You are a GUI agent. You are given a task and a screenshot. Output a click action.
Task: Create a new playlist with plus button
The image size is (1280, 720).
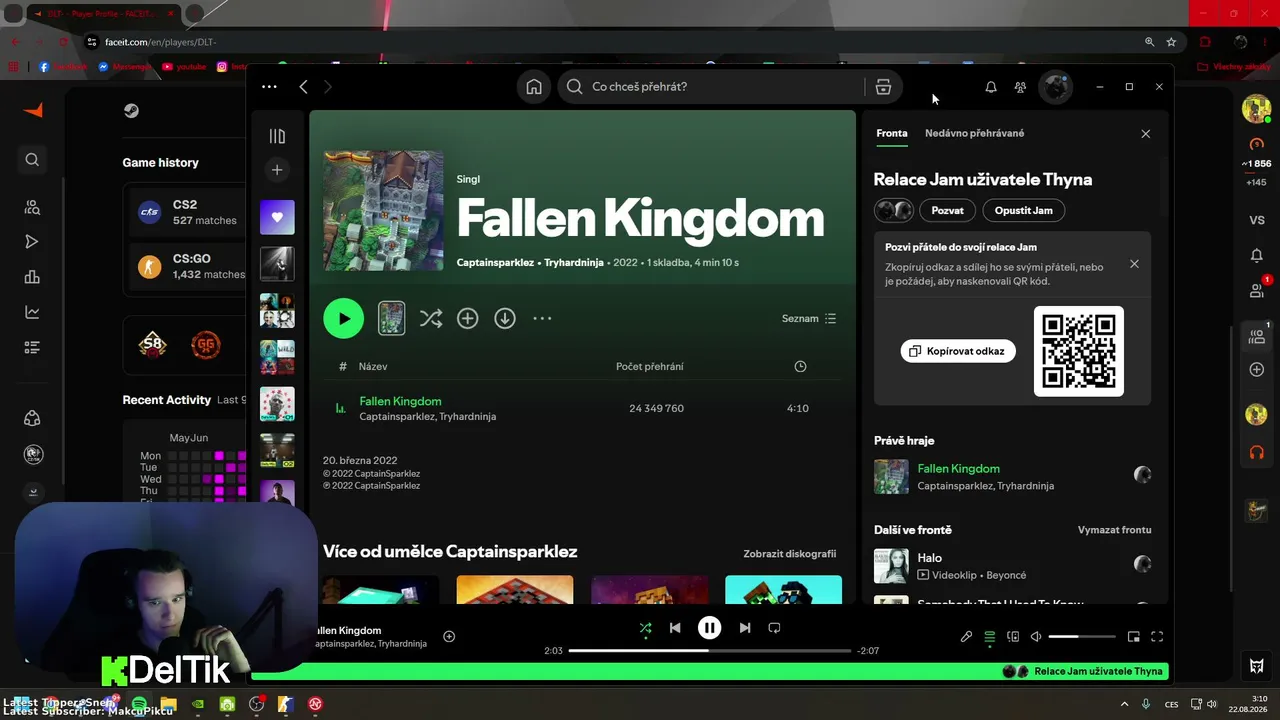point(277,170)
